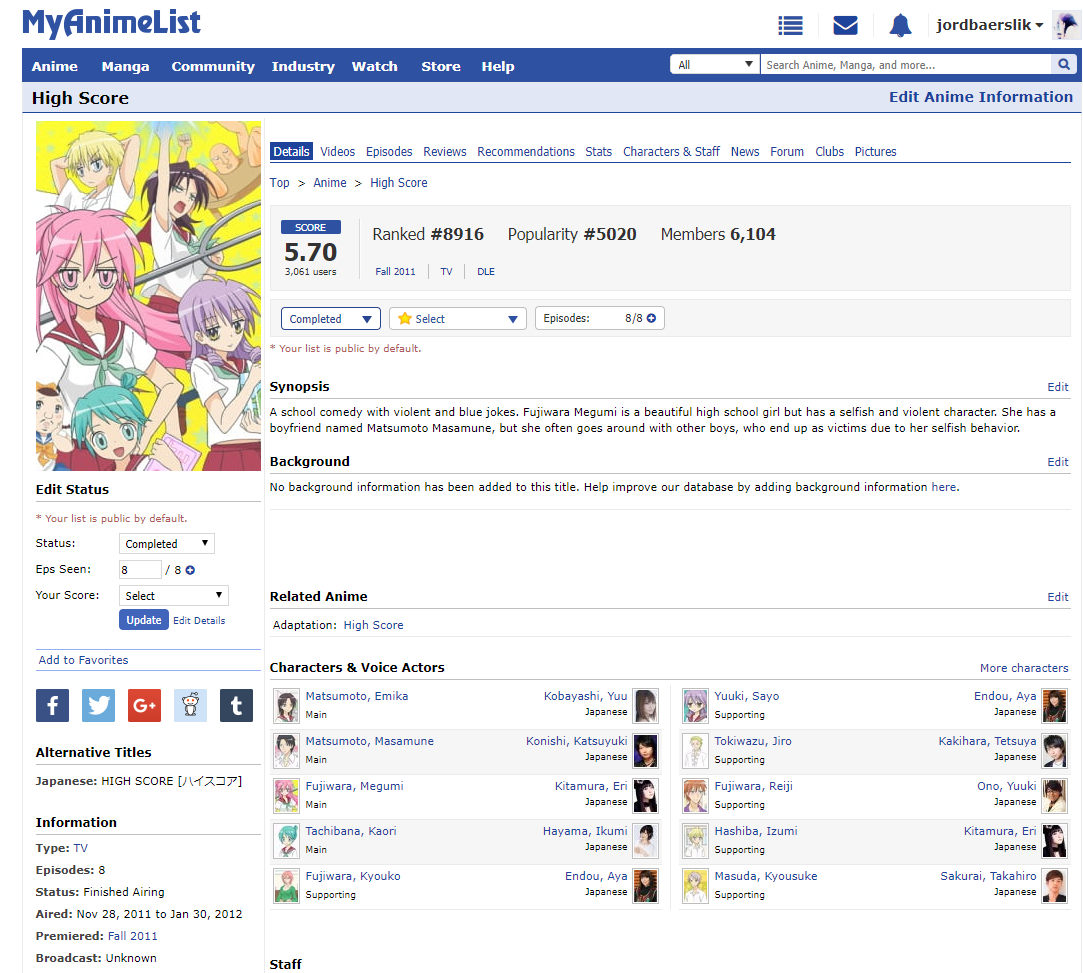The width and height of the screenshot is (1083, 973).
Task: Open Kakihara, Tetsuya voice actor photo
Action: [1054, 751]
